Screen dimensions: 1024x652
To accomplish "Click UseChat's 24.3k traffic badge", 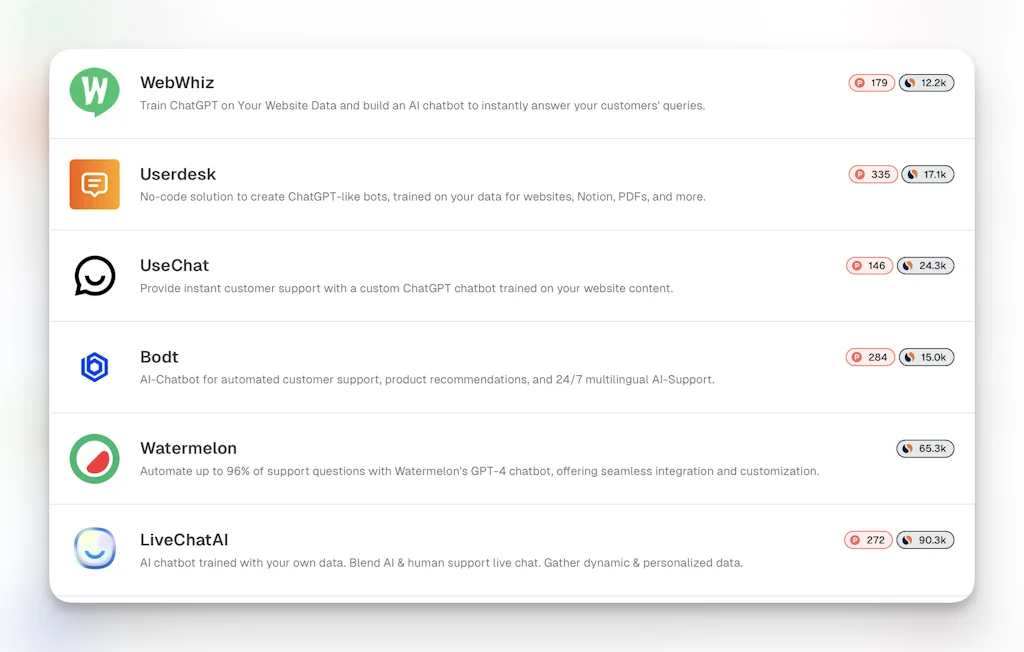I will [926, 265].
